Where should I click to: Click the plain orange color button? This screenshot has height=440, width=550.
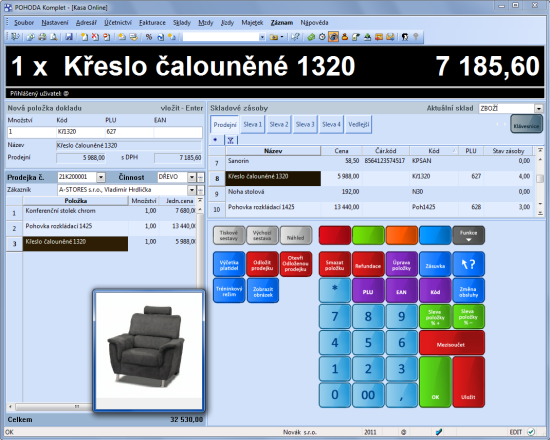(401, 235)
